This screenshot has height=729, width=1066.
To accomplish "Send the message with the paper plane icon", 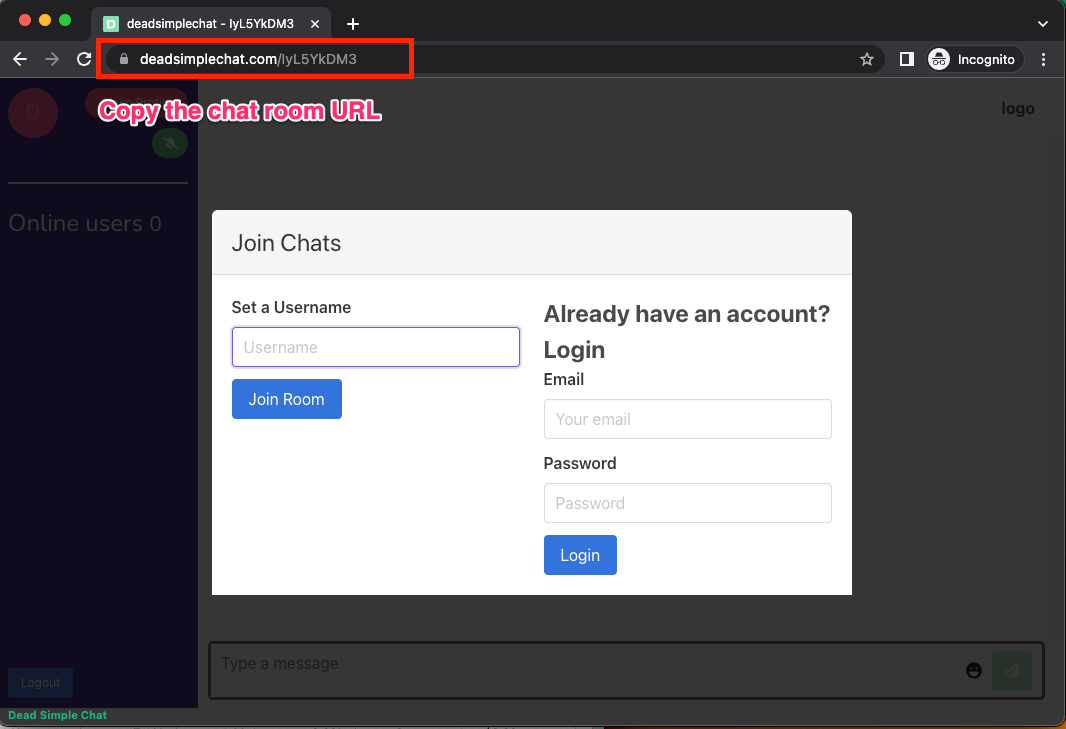I will (1012, 670).
